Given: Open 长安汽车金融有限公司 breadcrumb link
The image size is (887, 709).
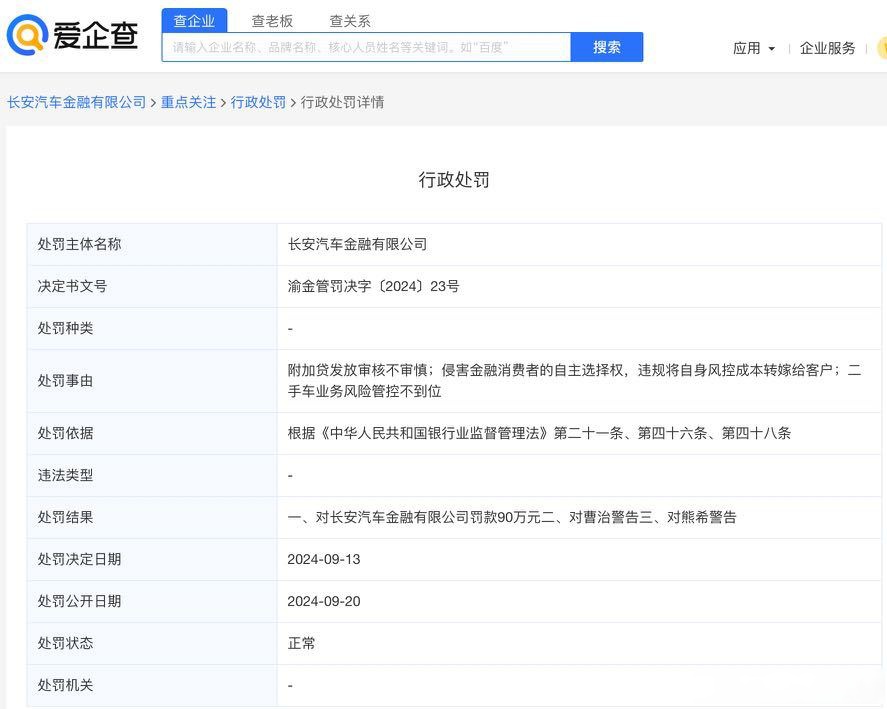Looking at the screenshot, I should click(76, 102).
